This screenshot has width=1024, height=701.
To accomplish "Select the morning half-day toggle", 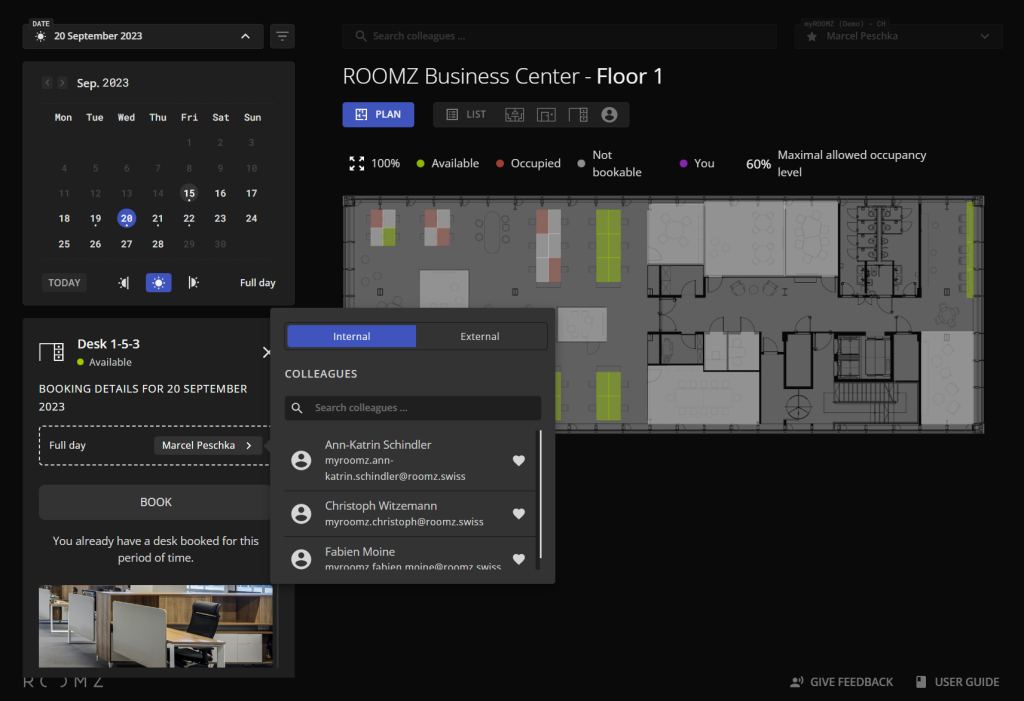I will (124, 283).
